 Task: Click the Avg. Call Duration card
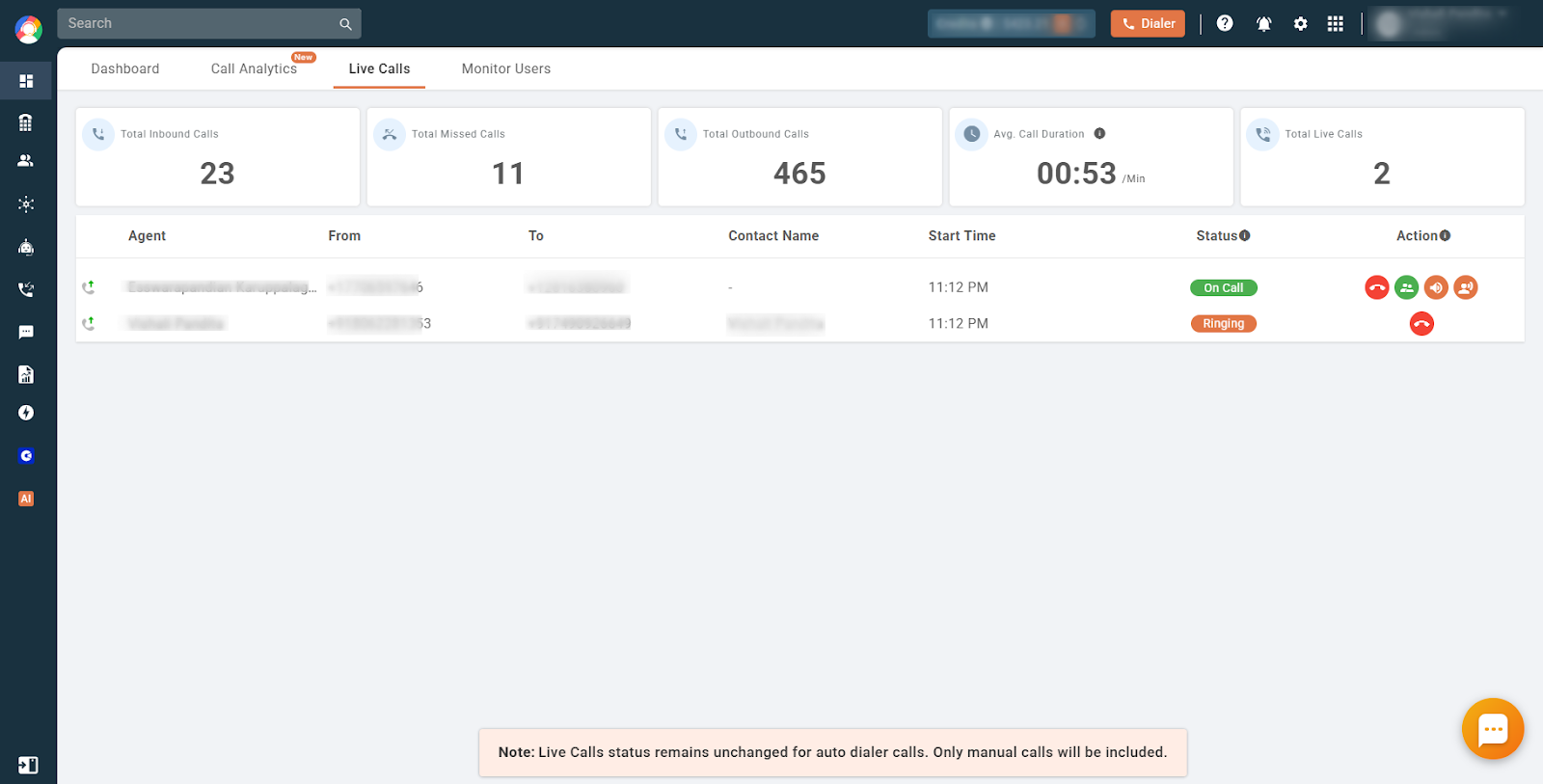(1092, 156)
